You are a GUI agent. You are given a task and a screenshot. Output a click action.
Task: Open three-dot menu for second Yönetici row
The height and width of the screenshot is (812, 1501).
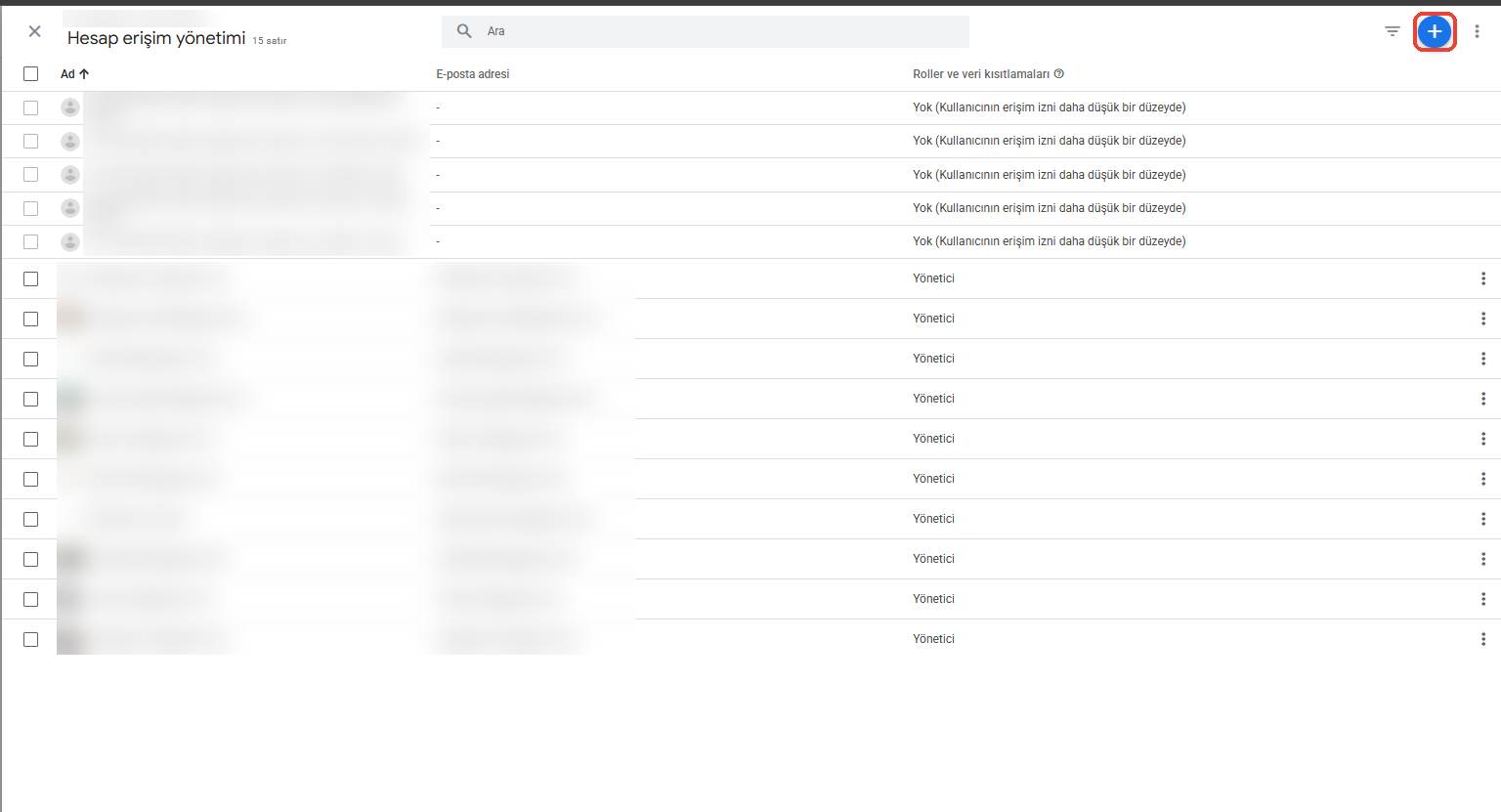point(1483,319)
